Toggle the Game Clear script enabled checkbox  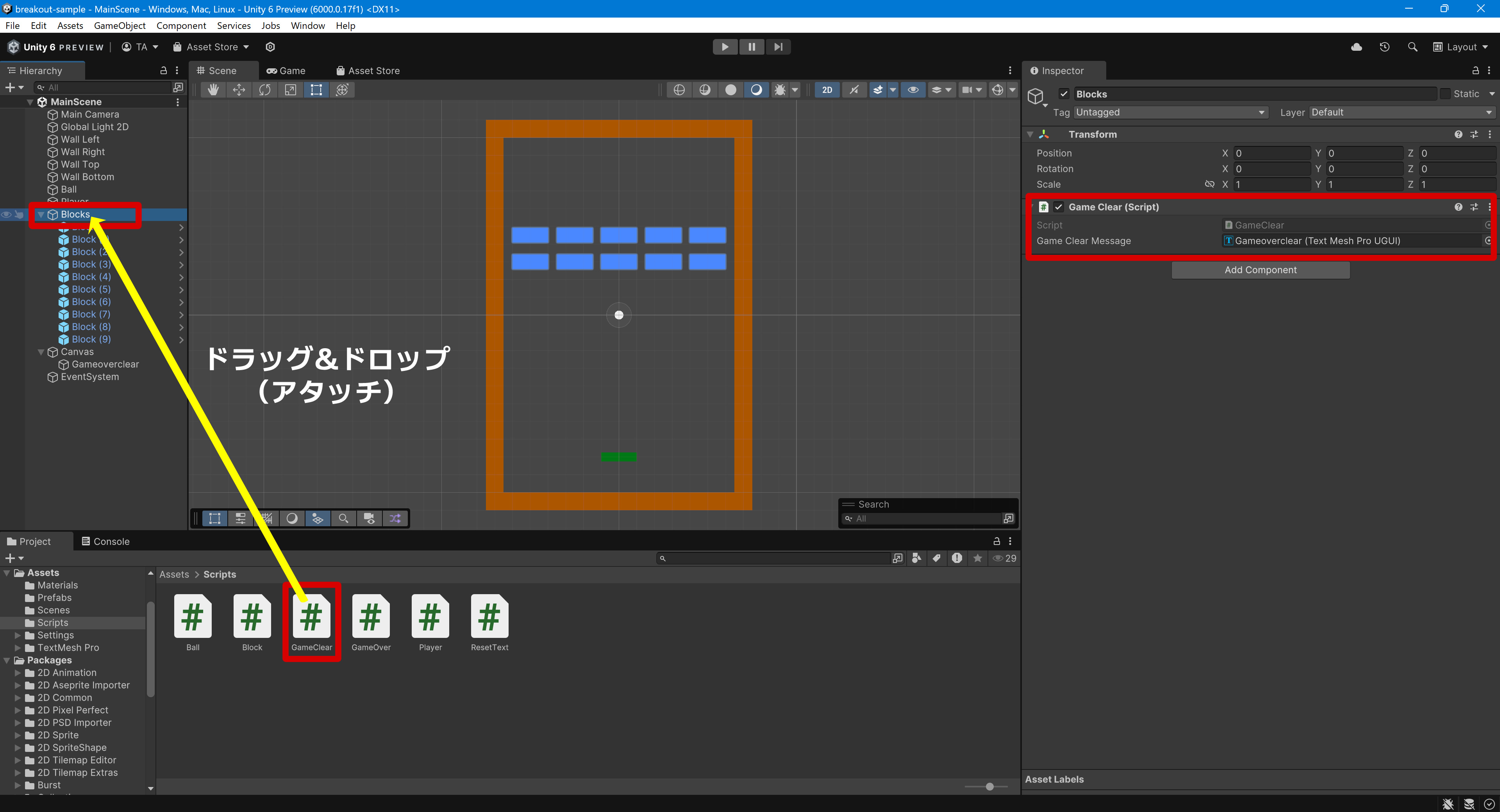coord(1059,207)
